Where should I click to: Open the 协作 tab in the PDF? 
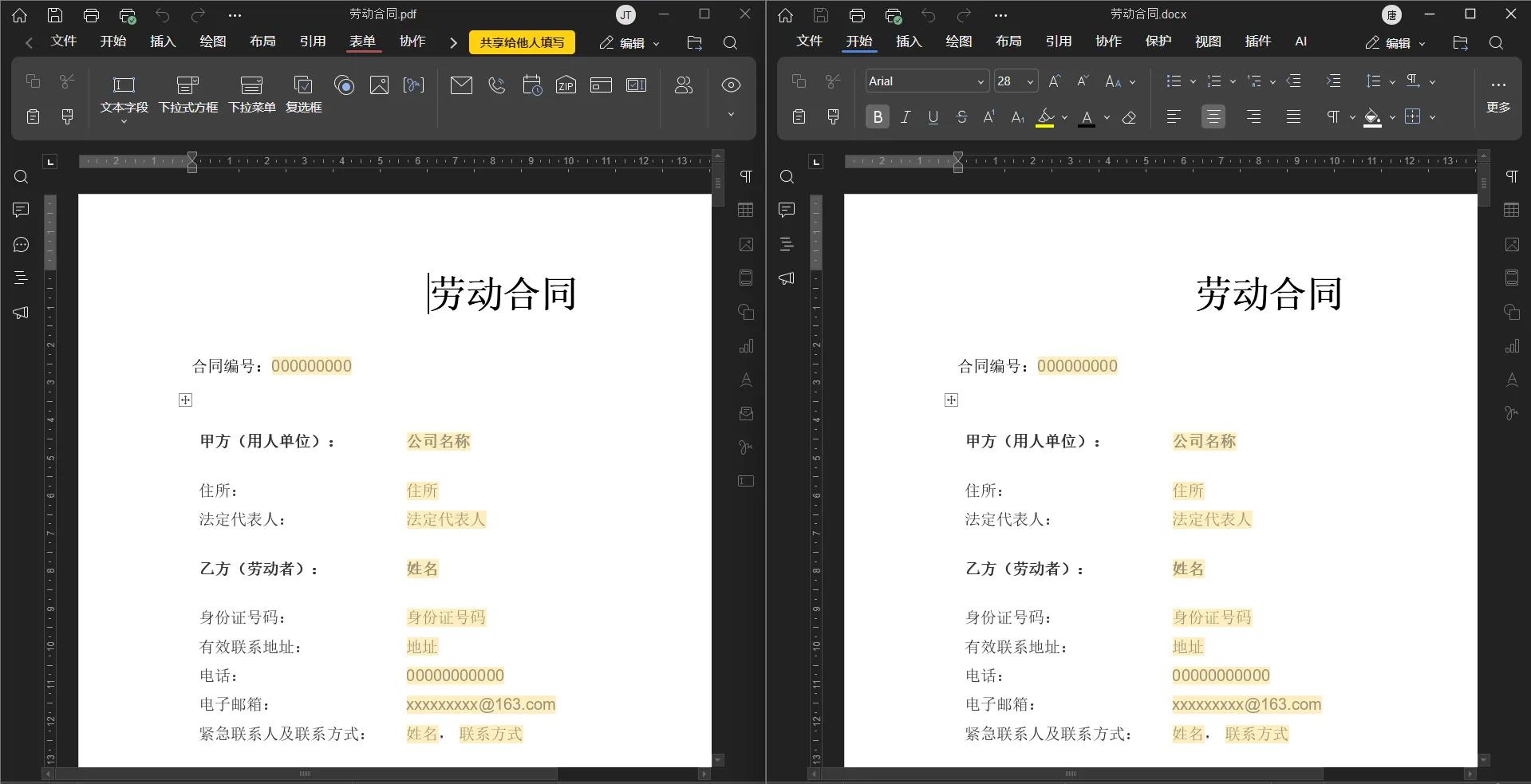[412, 41]
